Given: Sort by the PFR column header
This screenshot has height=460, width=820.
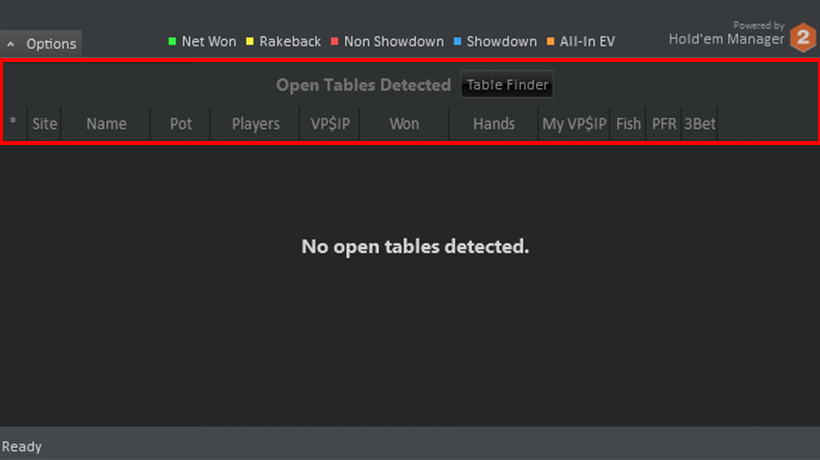Looking at the screenshot, I should (x=664, y=123).
